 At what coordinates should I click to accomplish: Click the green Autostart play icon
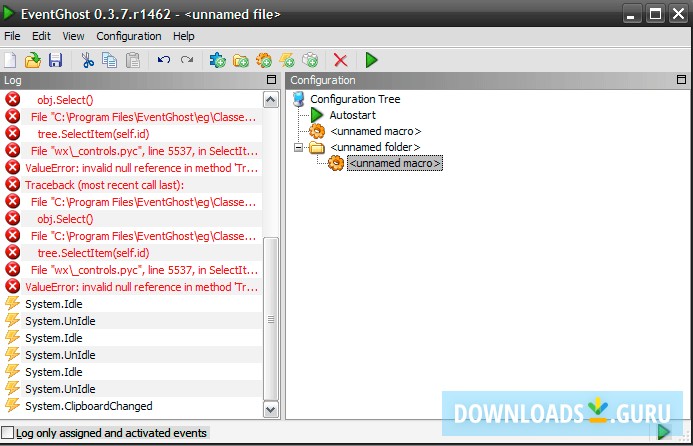tap(317, 115)
